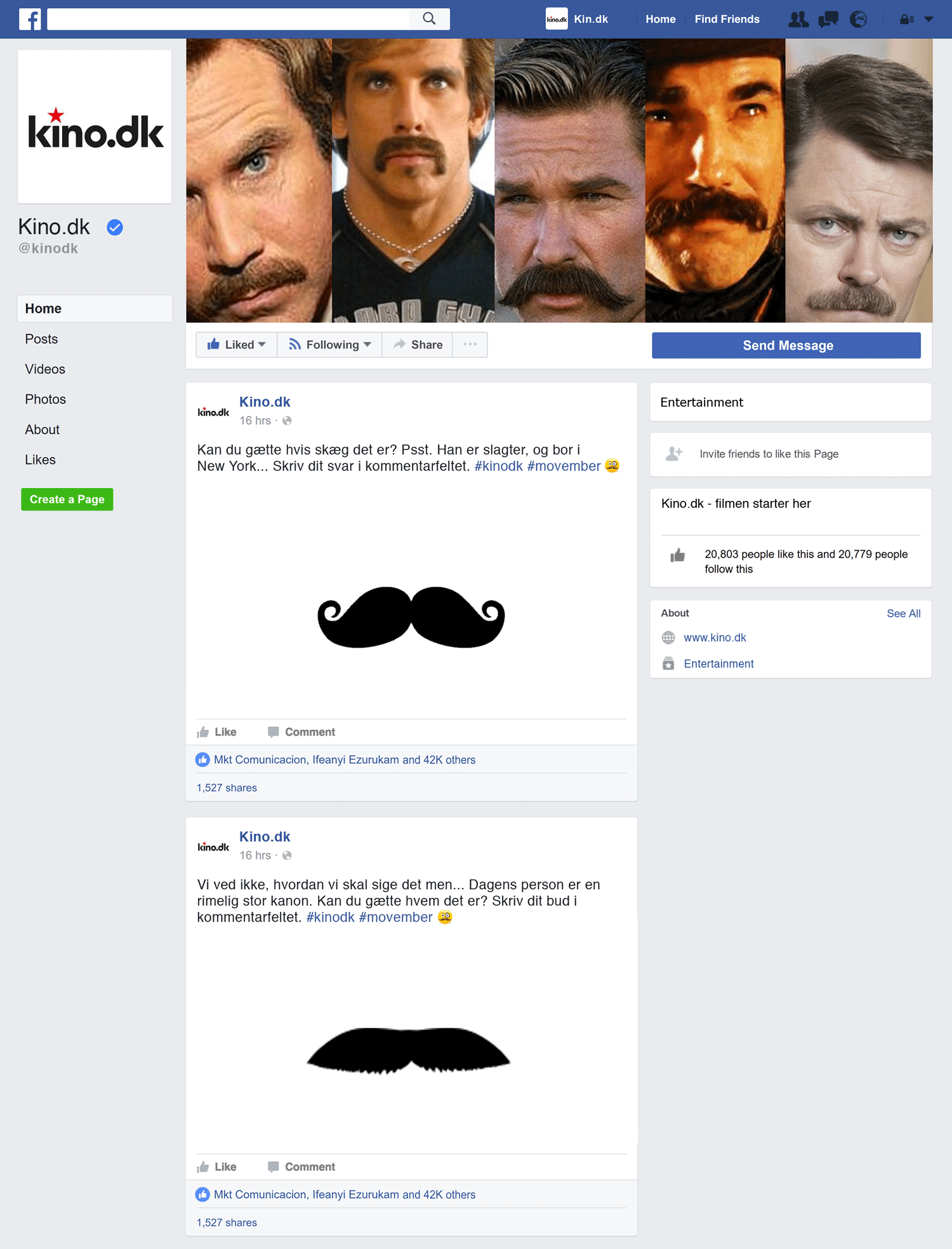Comment on the first moustache post
952x1249 pixels.
pos(301,732)
